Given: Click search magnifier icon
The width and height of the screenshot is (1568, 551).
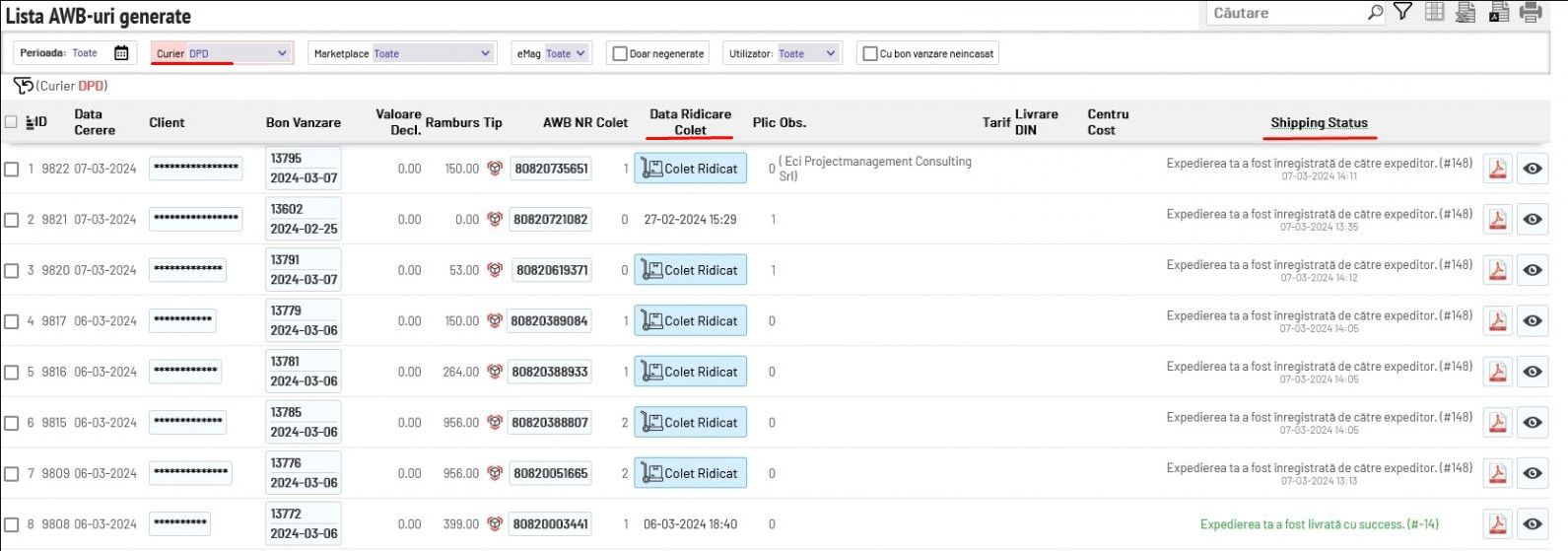Looking at the screenshot, I should tap(1375, 13).
